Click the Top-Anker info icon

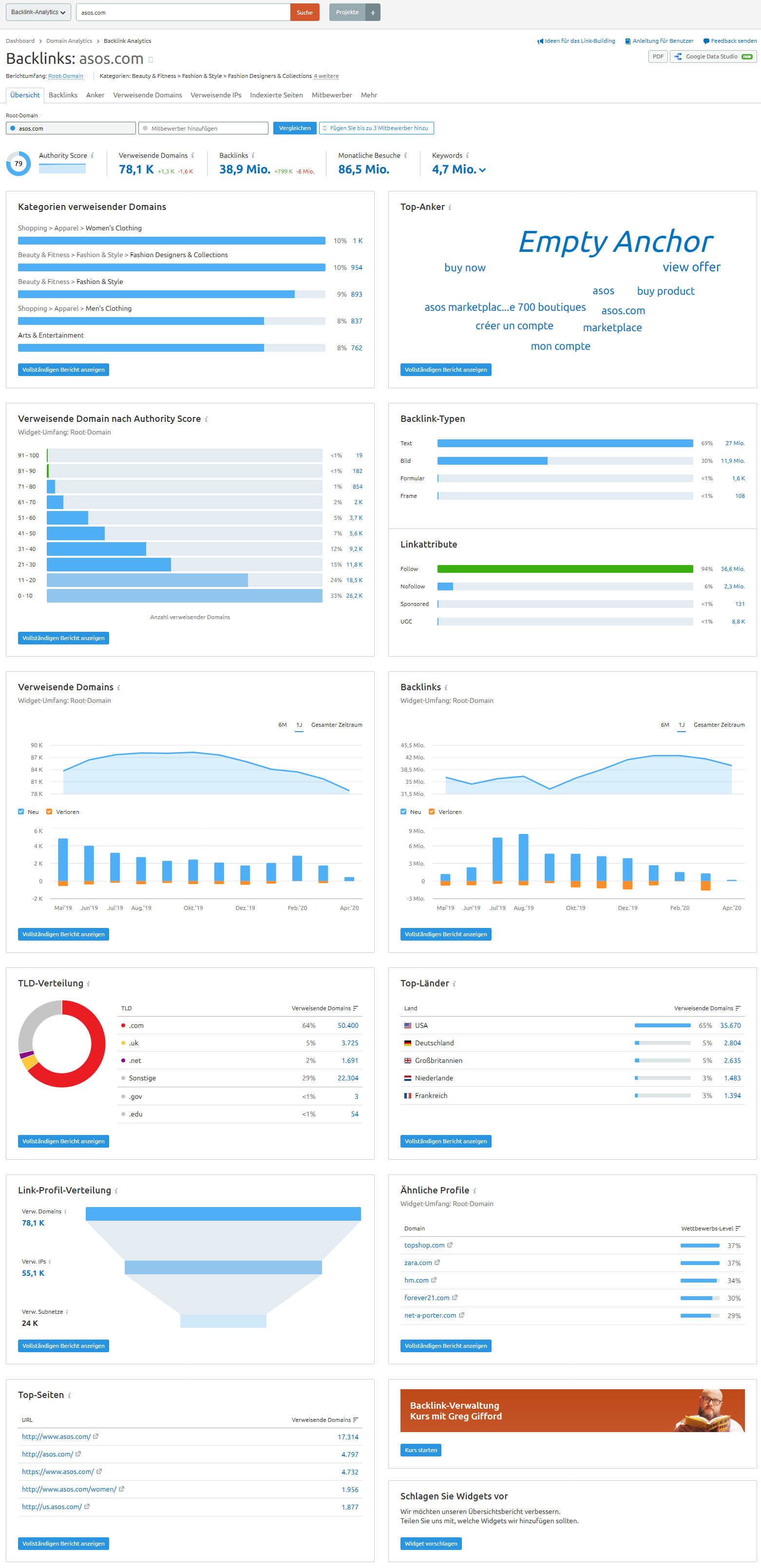tap(450, 208)
